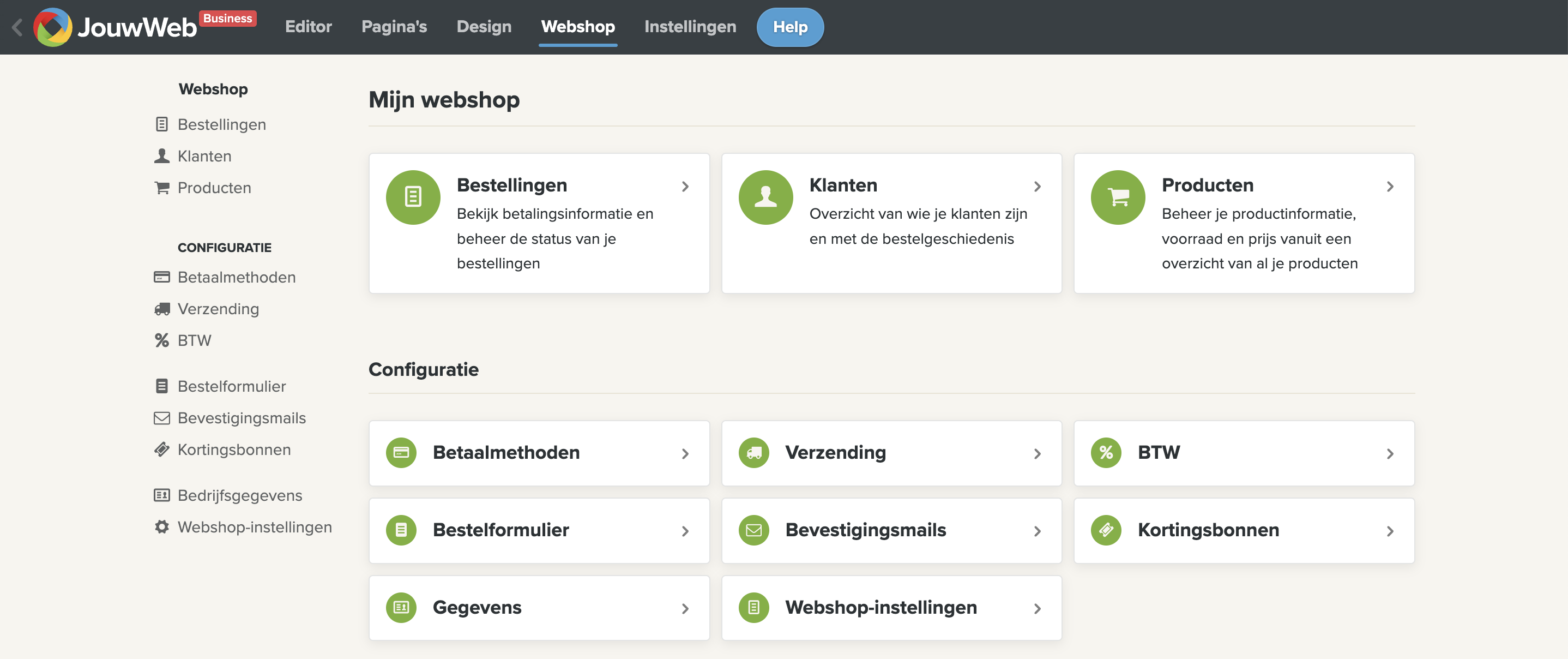The height and width of the screenshot is (659, 1568).
Task: Click the JouwWeb logo
Action: click(116, 27)
